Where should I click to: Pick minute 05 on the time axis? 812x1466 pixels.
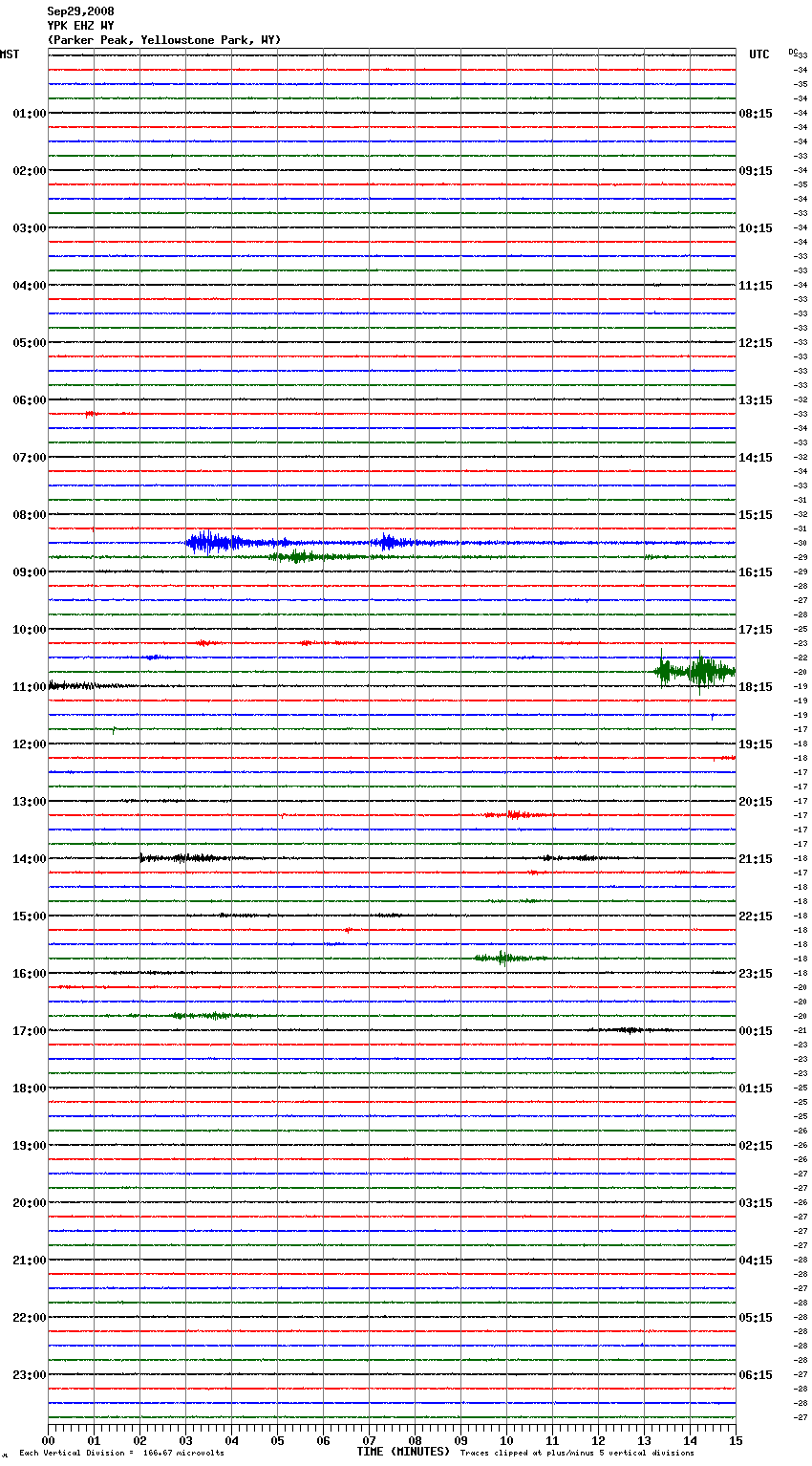coord(277,1440)
